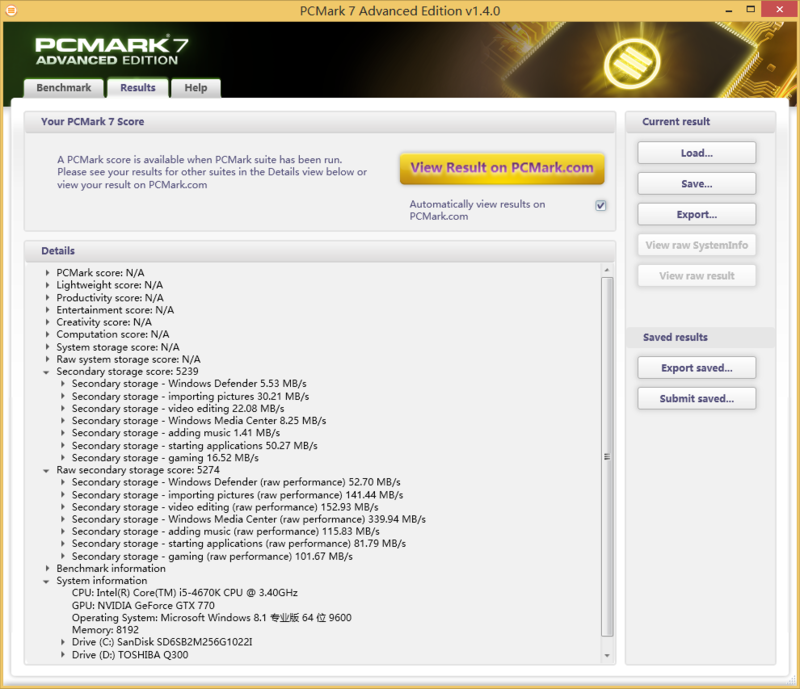Expand video editing 22.08 MB/s row
This screenshot has width=800, height=689.
tap(63, 409)
